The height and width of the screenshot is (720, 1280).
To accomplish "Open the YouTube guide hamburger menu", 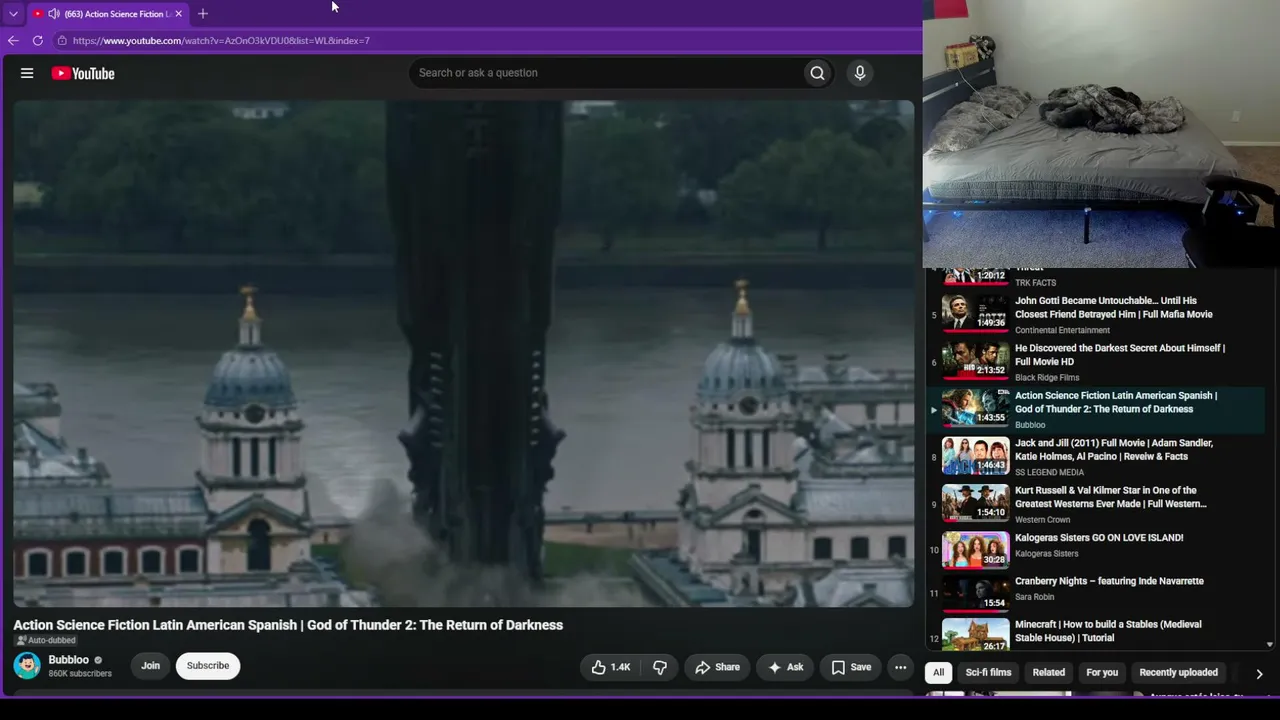I will point(27,73).
